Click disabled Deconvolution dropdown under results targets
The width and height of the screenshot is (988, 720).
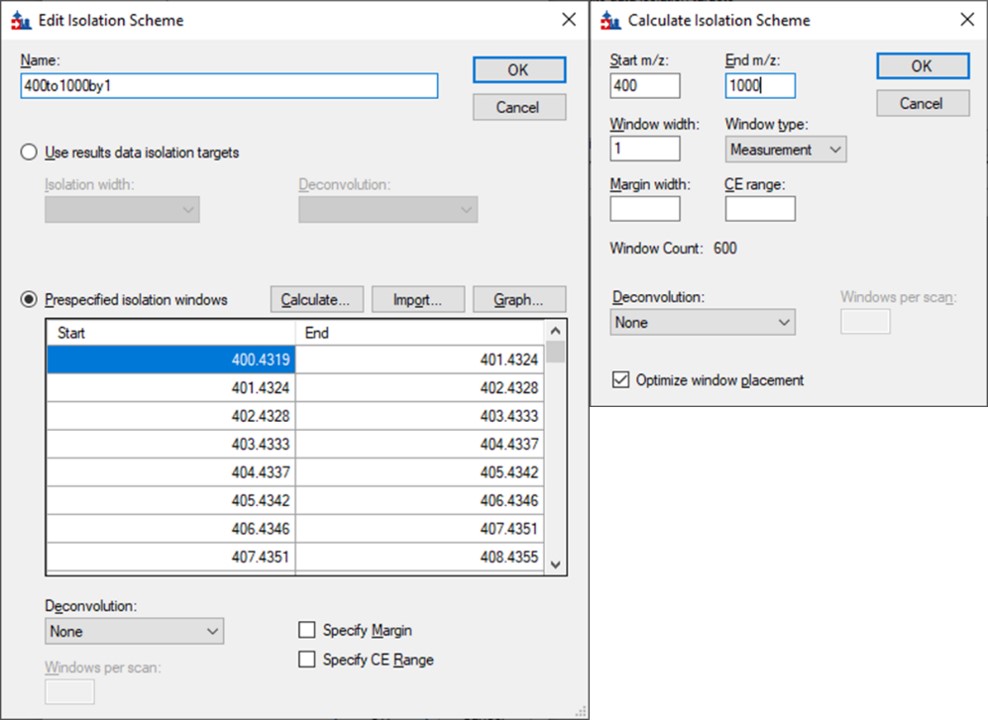[388, 210]
